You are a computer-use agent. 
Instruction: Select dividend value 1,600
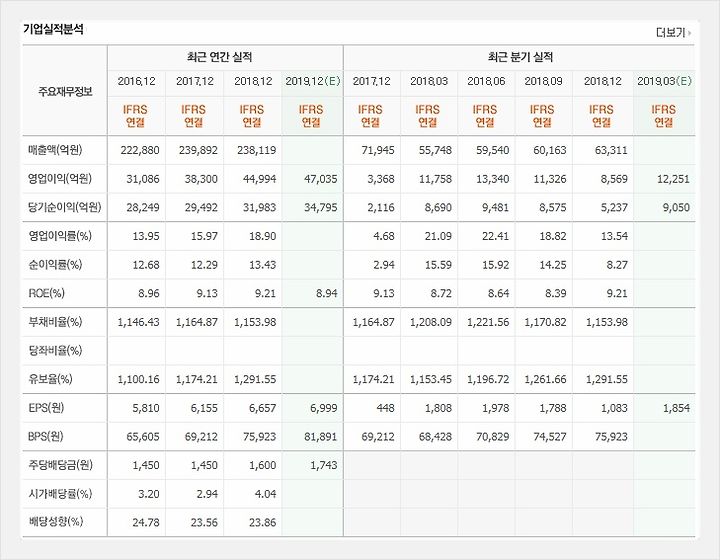[263, 465]
